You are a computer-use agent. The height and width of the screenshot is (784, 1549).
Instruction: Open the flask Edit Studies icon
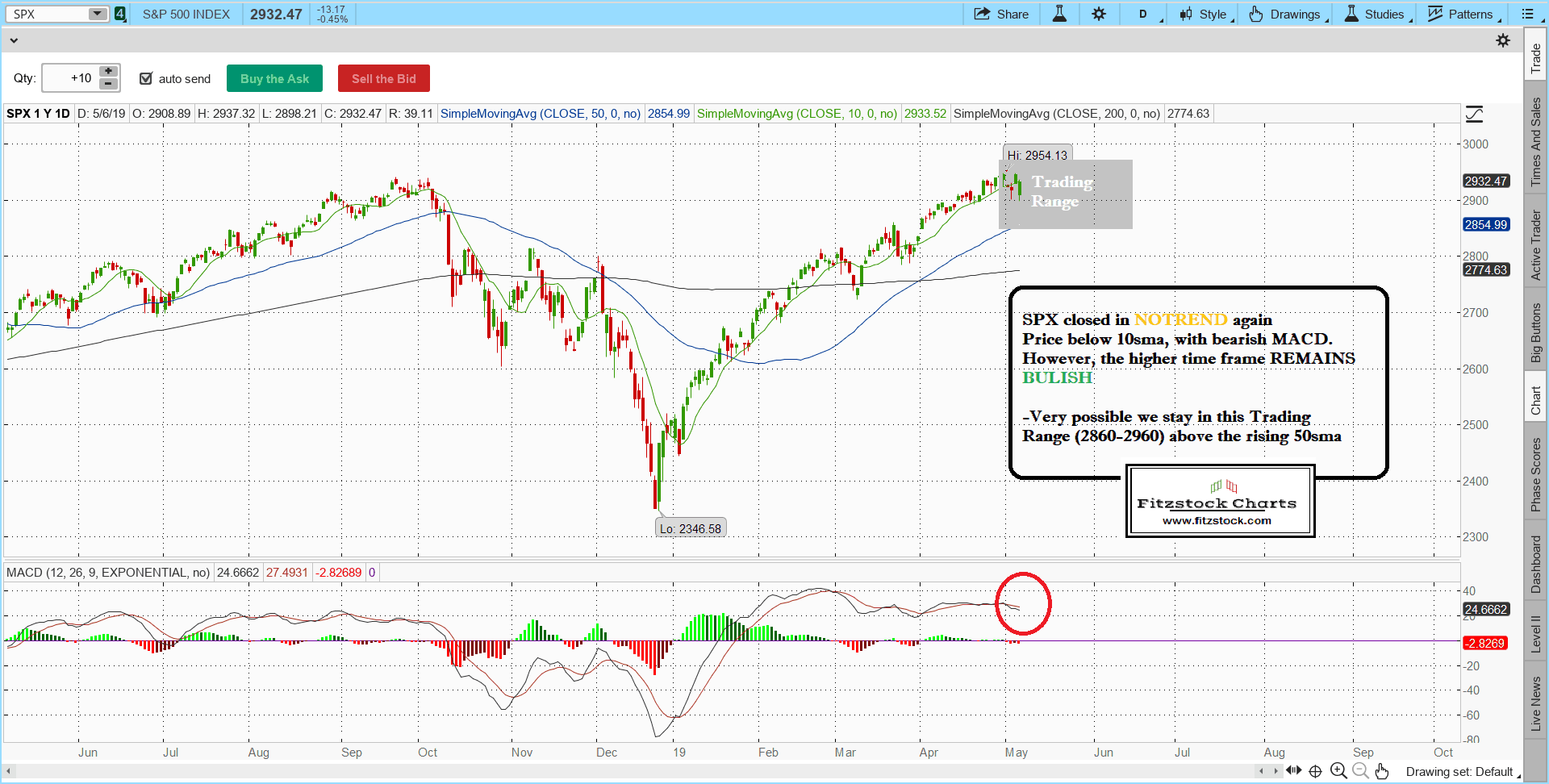tap(1059, 14)
